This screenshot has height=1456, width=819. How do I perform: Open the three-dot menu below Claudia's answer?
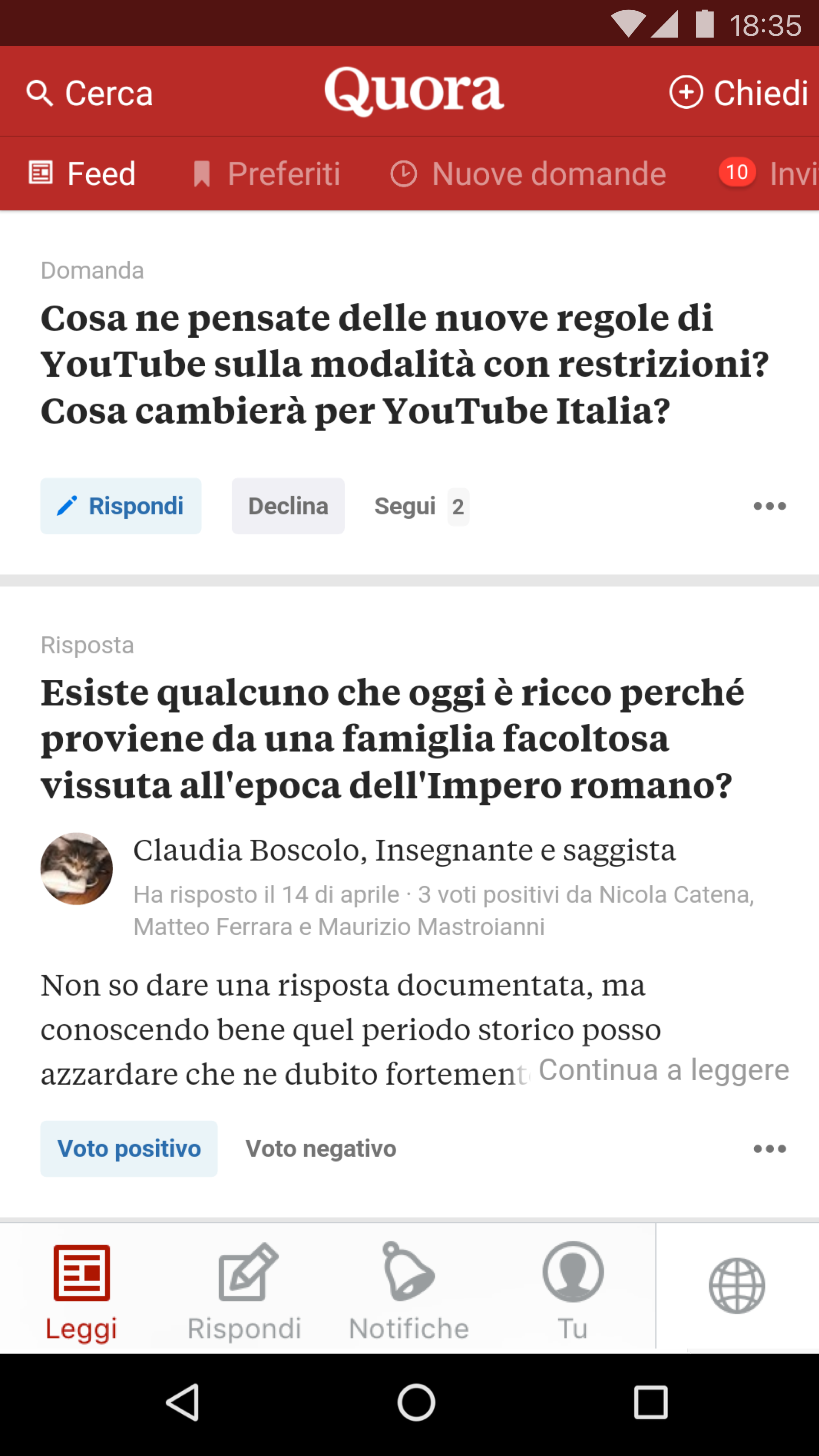[769, 1149]
